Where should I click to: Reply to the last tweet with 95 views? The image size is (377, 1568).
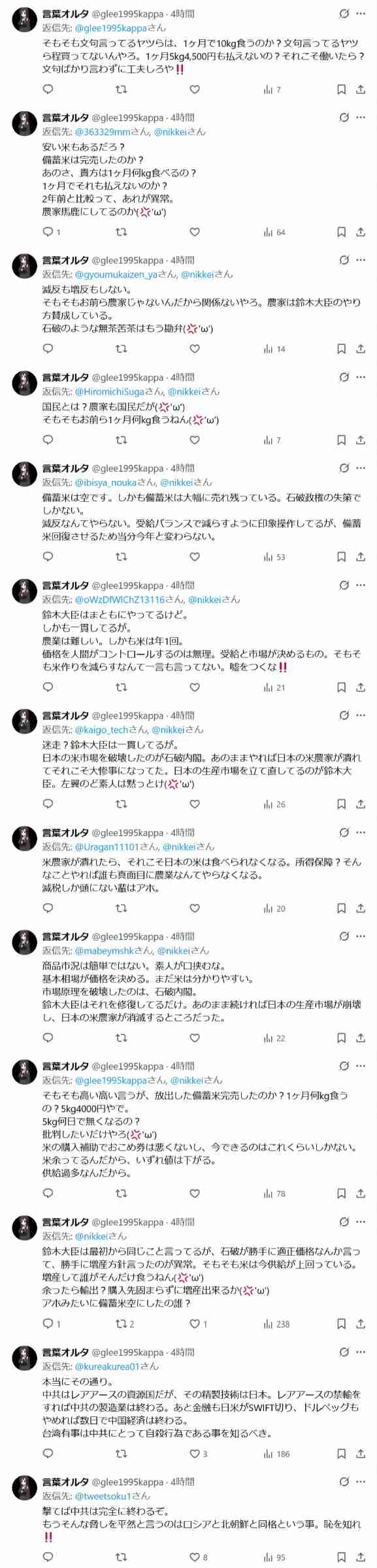(48, 1557)
